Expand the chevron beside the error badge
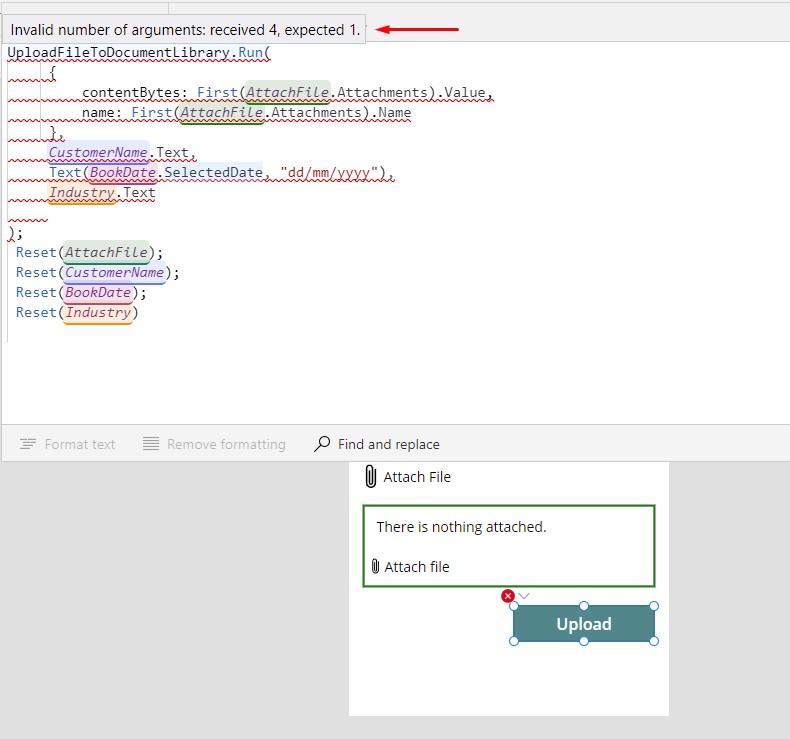790x739 pixels. pos(524,596)
